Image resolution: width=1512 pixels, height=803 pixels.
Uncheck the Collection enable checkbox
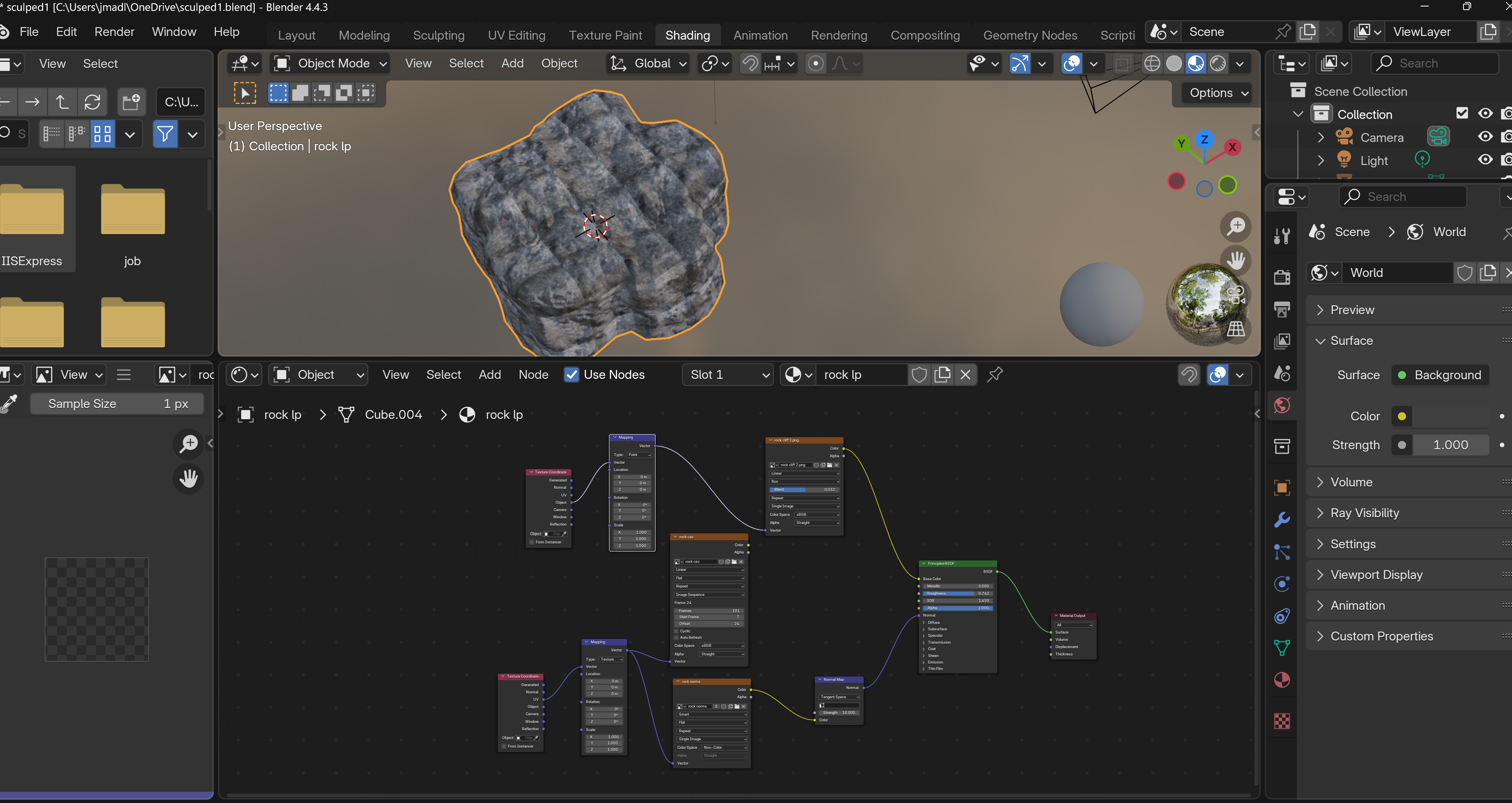1463,113
